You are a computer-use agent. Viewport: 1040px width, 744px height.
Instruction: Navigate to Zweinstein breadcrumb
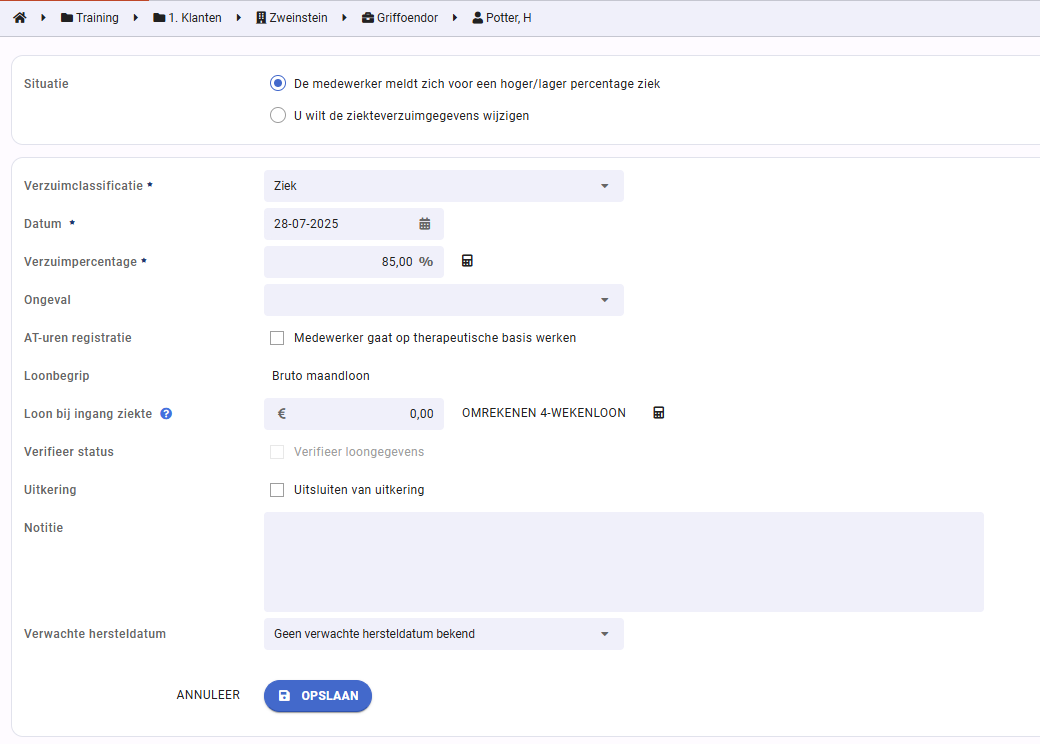point(292,18)
